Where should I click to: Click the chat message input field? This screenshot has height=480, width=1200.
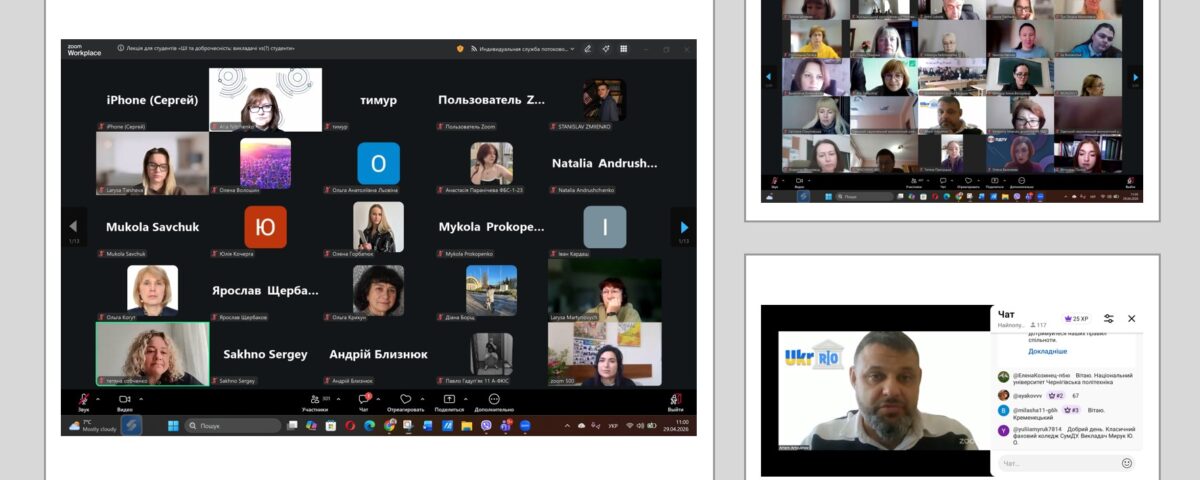pyautogui.click(x=1057, y=463)
